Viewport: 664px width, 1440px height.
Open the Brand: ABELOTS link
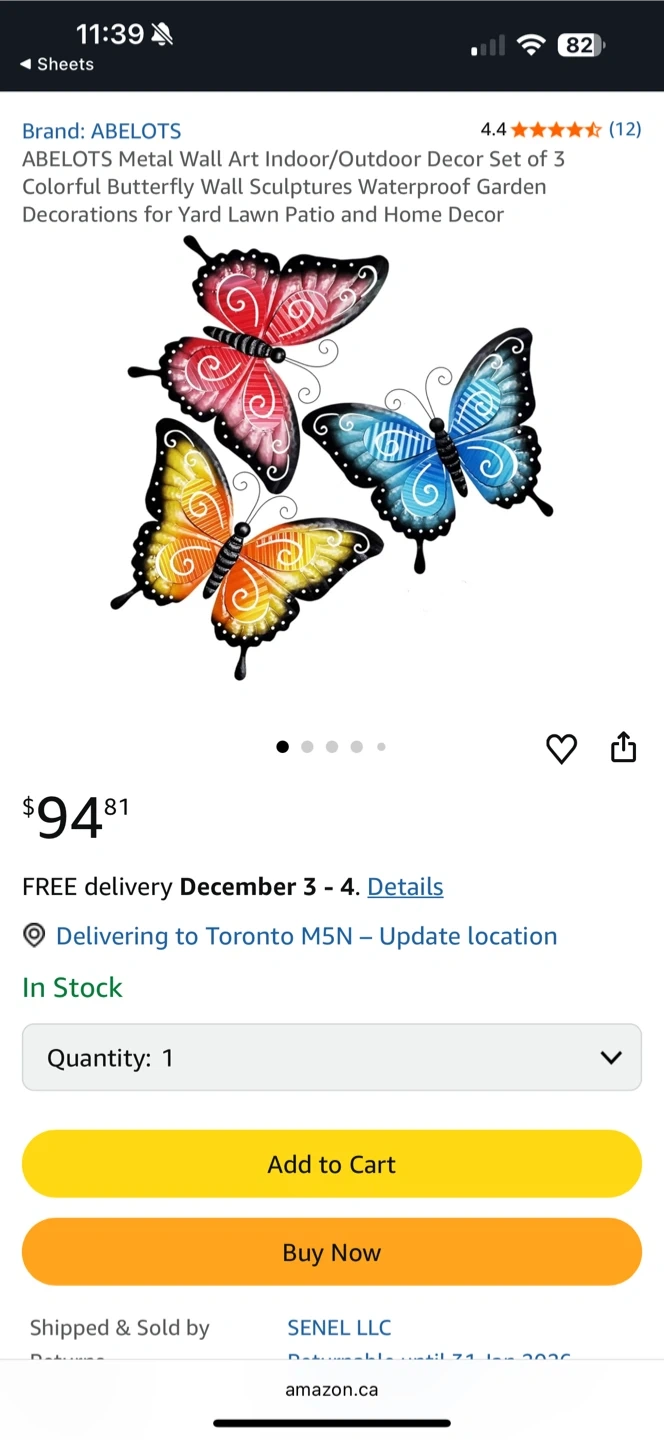point(102,131)
